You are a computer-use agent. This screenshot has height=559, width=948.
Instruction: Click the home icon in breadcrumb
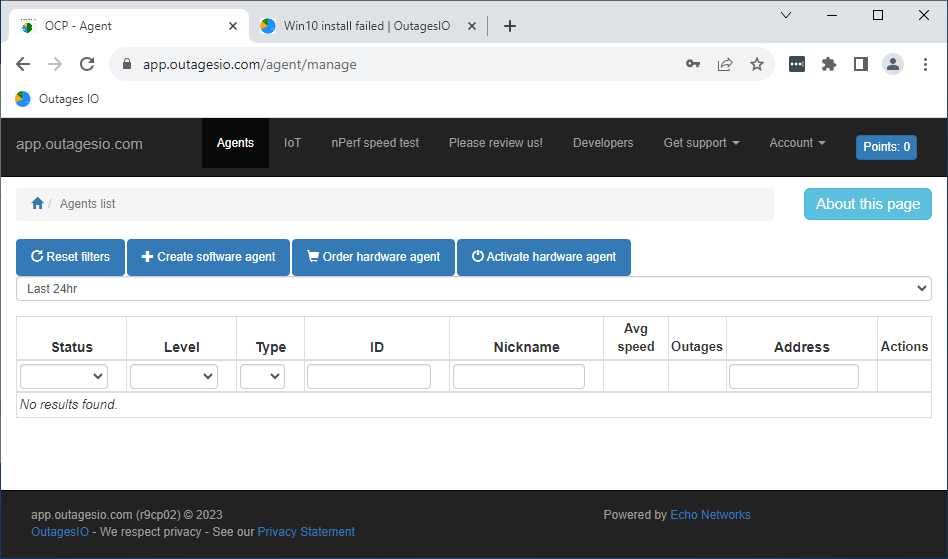[x=37, y=204]
